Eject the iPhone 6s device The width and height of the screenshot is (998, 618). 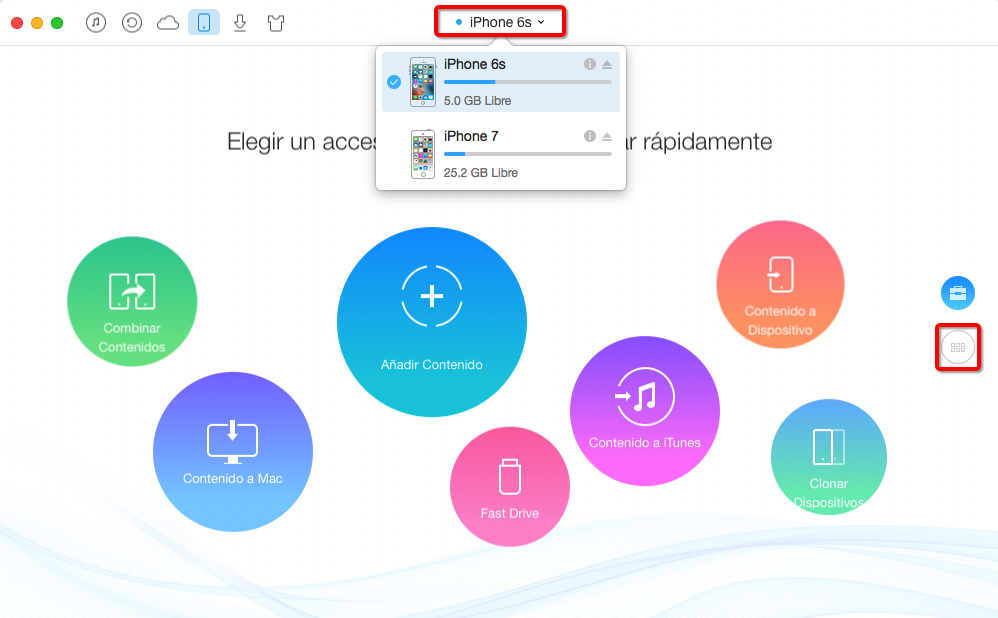pyautogui.click(x=607, y=64)
